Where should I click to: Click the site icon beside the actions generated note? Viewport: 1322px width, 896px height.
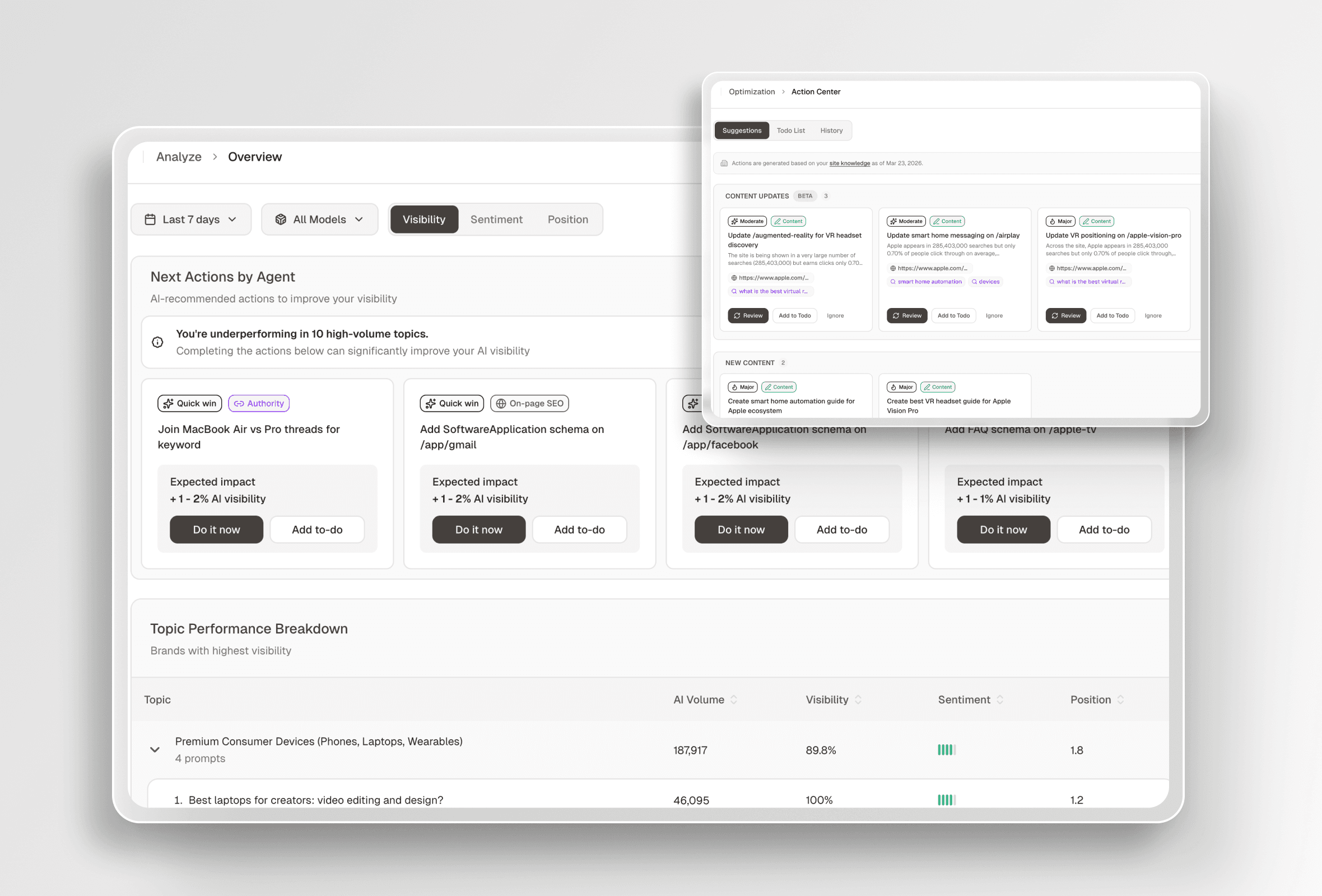click(724, 163)
